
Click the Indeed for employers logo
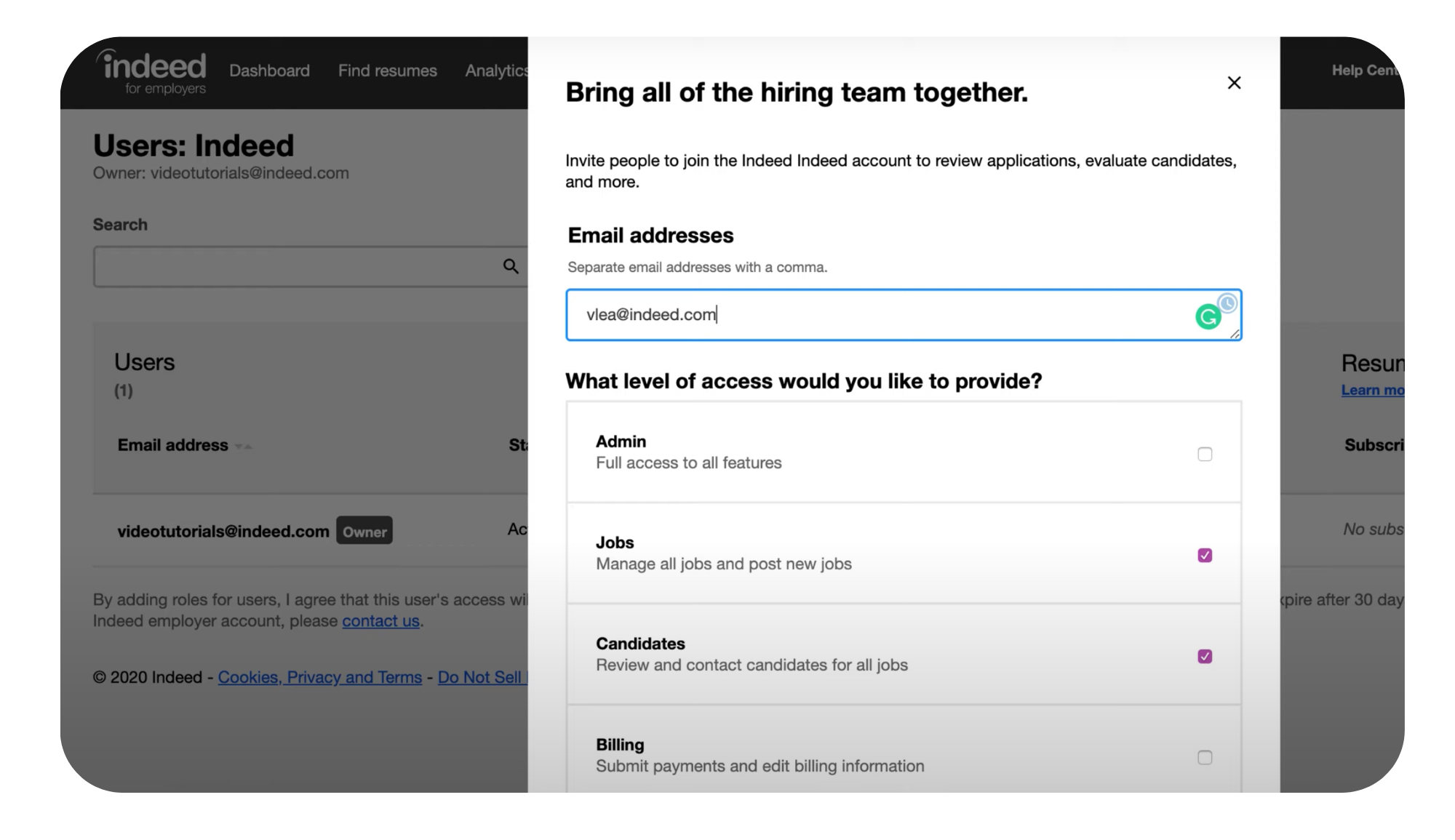tap(152, 72)
